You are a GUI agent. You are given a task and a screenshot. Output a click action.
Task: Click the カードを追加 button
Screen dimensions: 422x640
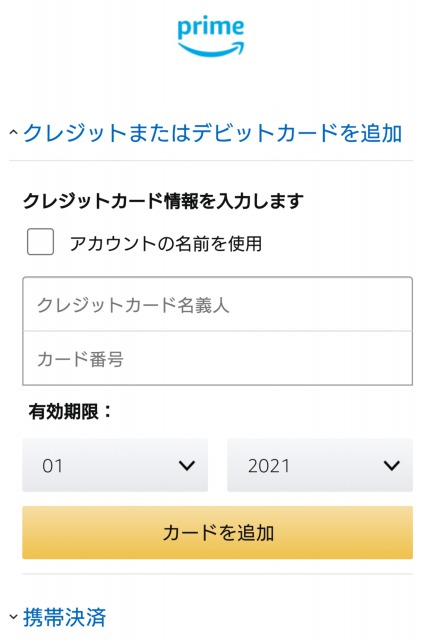tap(218, 533)
